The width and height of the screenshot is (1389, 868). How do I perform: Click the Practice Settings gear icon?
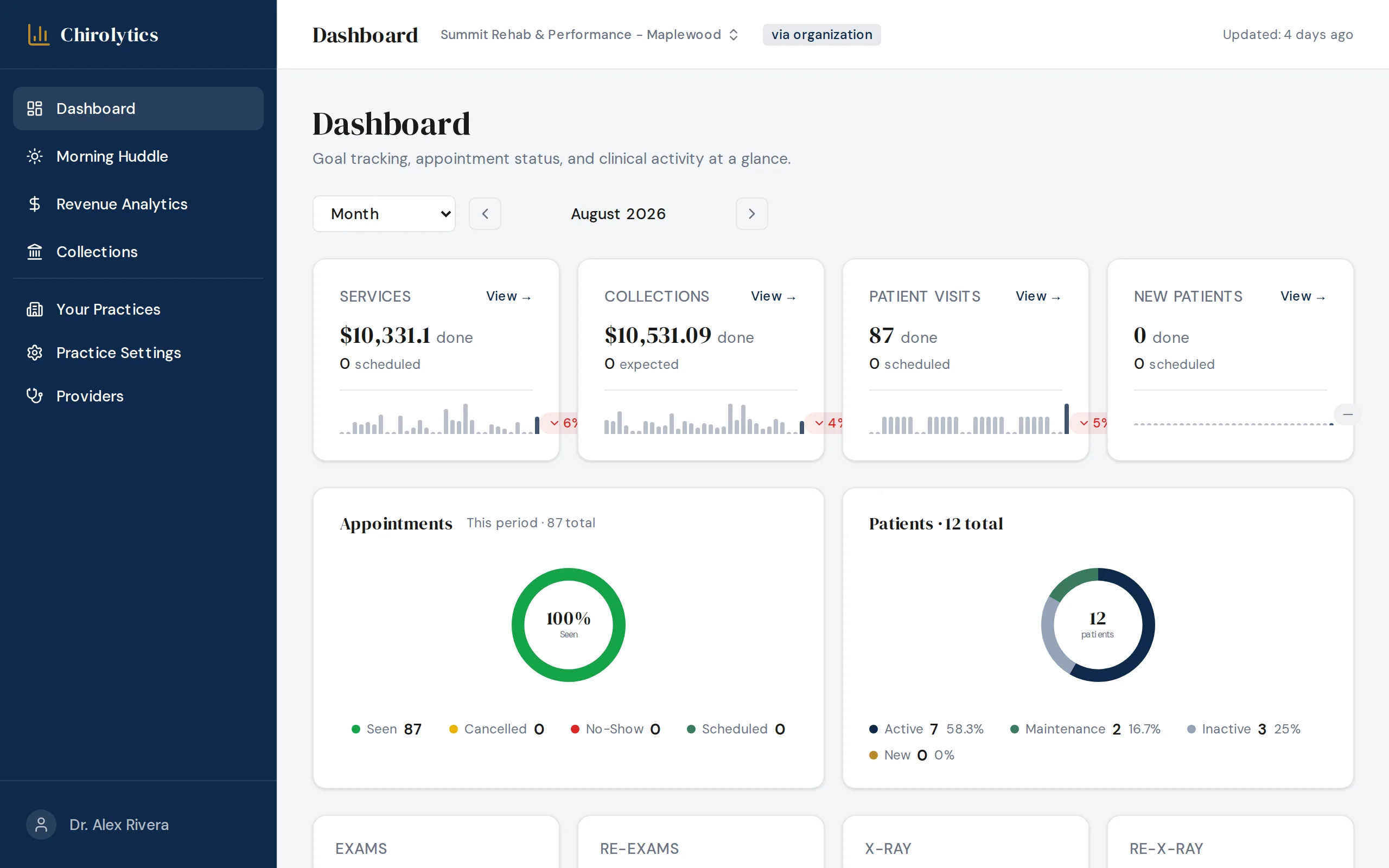[x=34, y=353]
